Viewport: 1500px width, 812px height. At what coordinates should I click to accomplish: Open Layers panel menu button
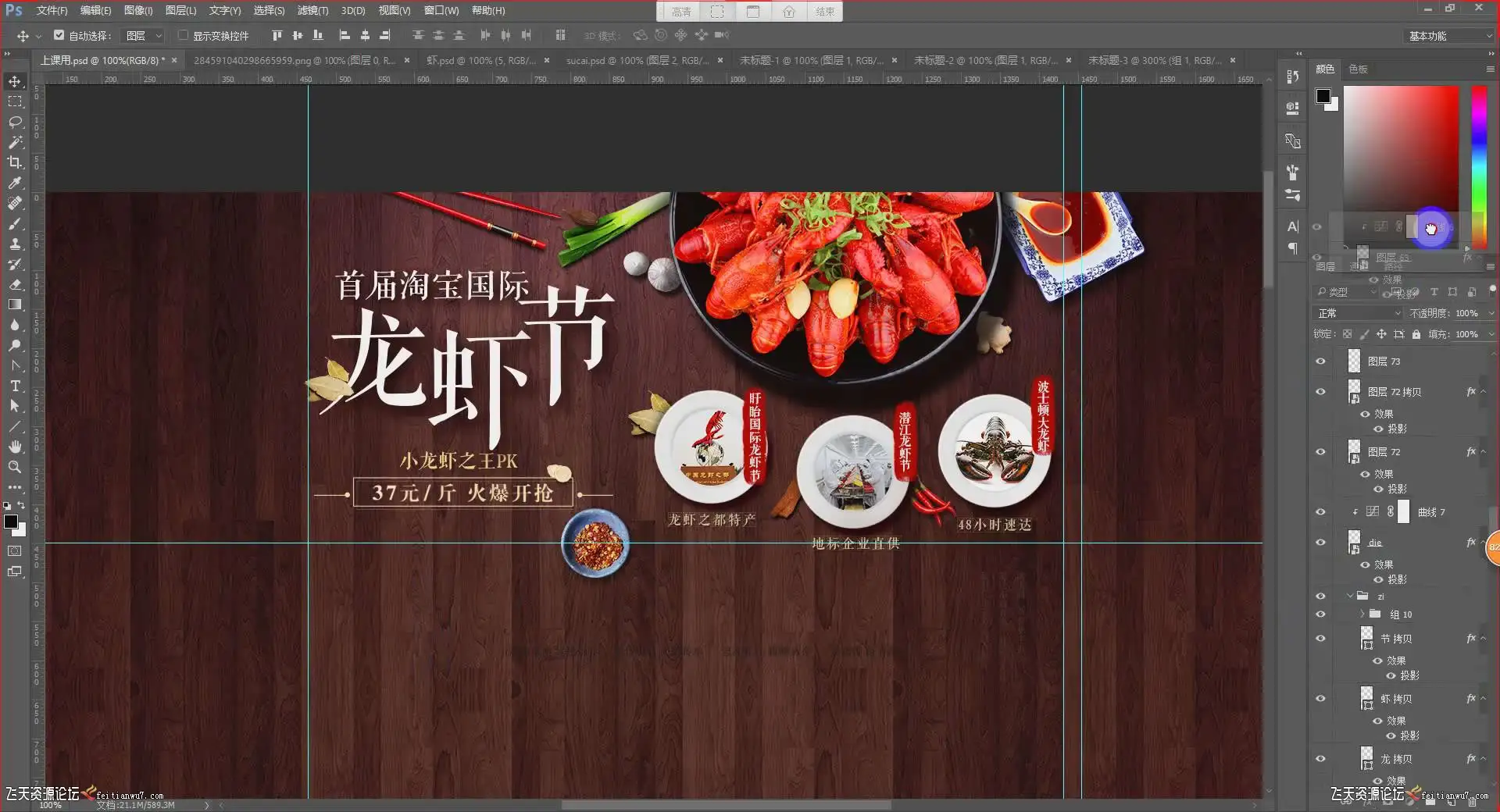1491,267
